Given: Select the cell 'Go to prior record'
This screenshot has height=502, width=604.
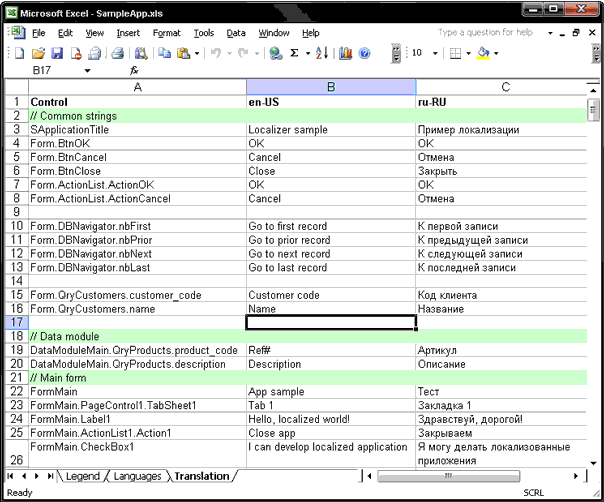Looking at the screenshot, I should [331, 240].
